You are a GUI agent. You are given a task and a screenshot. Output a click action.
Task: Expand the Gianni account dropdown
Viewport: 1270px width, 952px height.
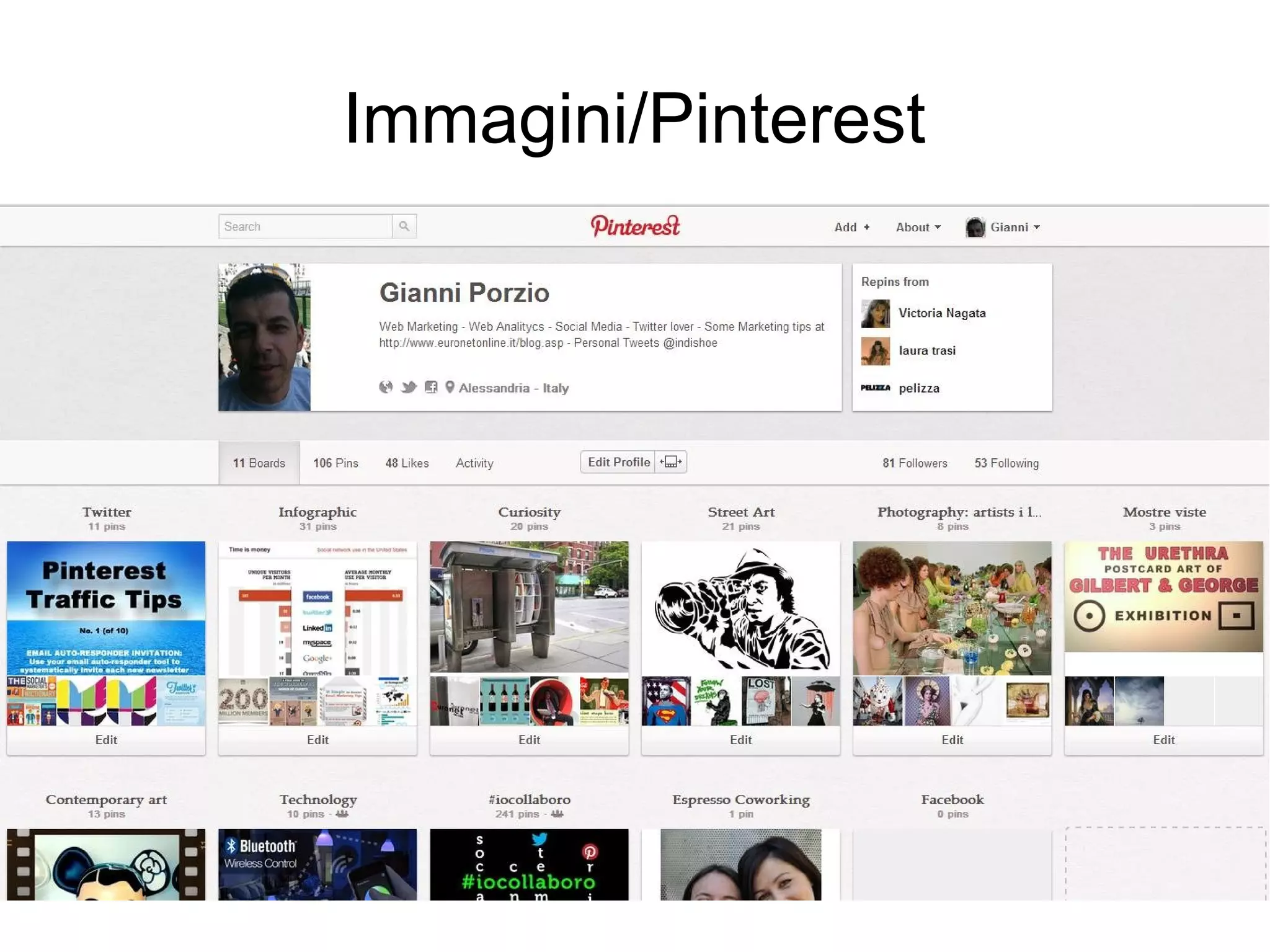pos(1015,228)
